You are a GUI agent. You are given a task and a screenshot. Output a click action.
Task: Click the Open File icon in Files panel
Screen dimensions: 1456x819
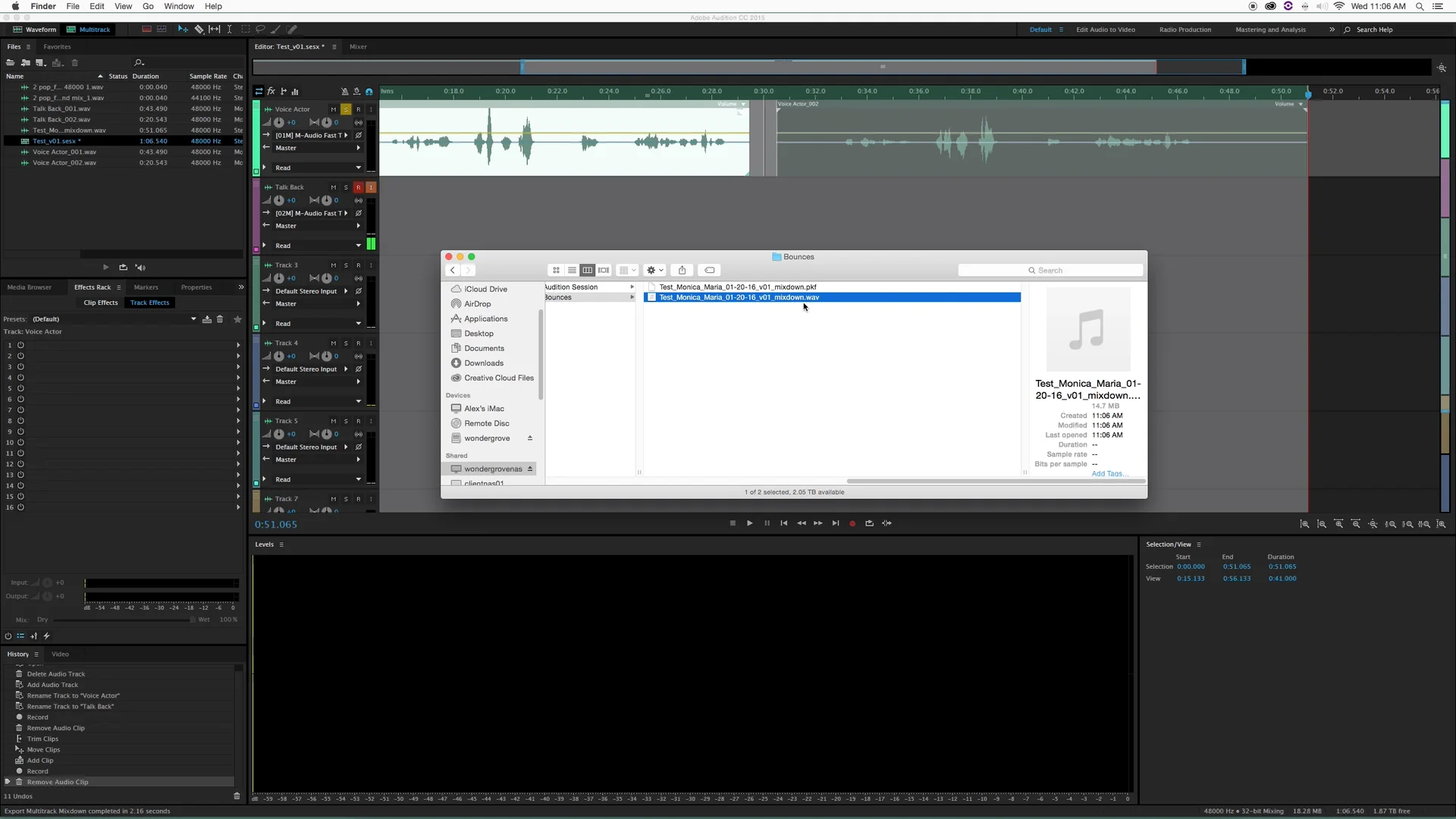tap(11, 63)
